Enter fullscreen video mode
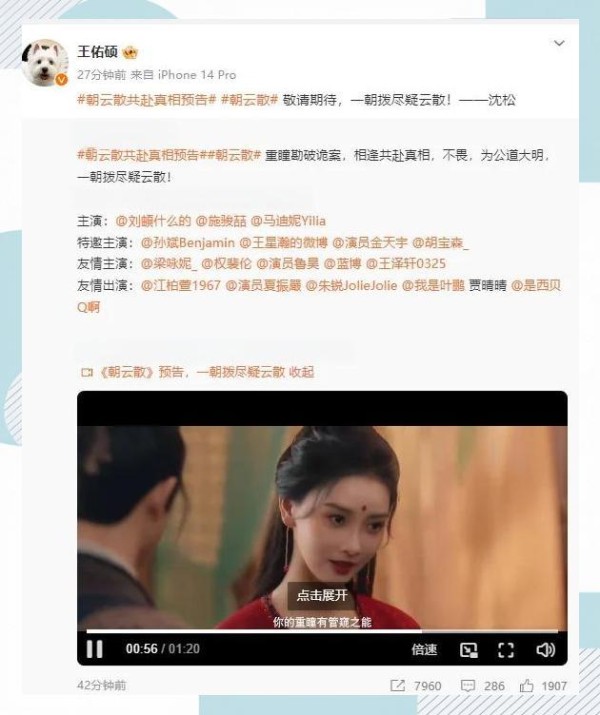The width and height of the screenshot is (600, 715). [x=506, y=650]
